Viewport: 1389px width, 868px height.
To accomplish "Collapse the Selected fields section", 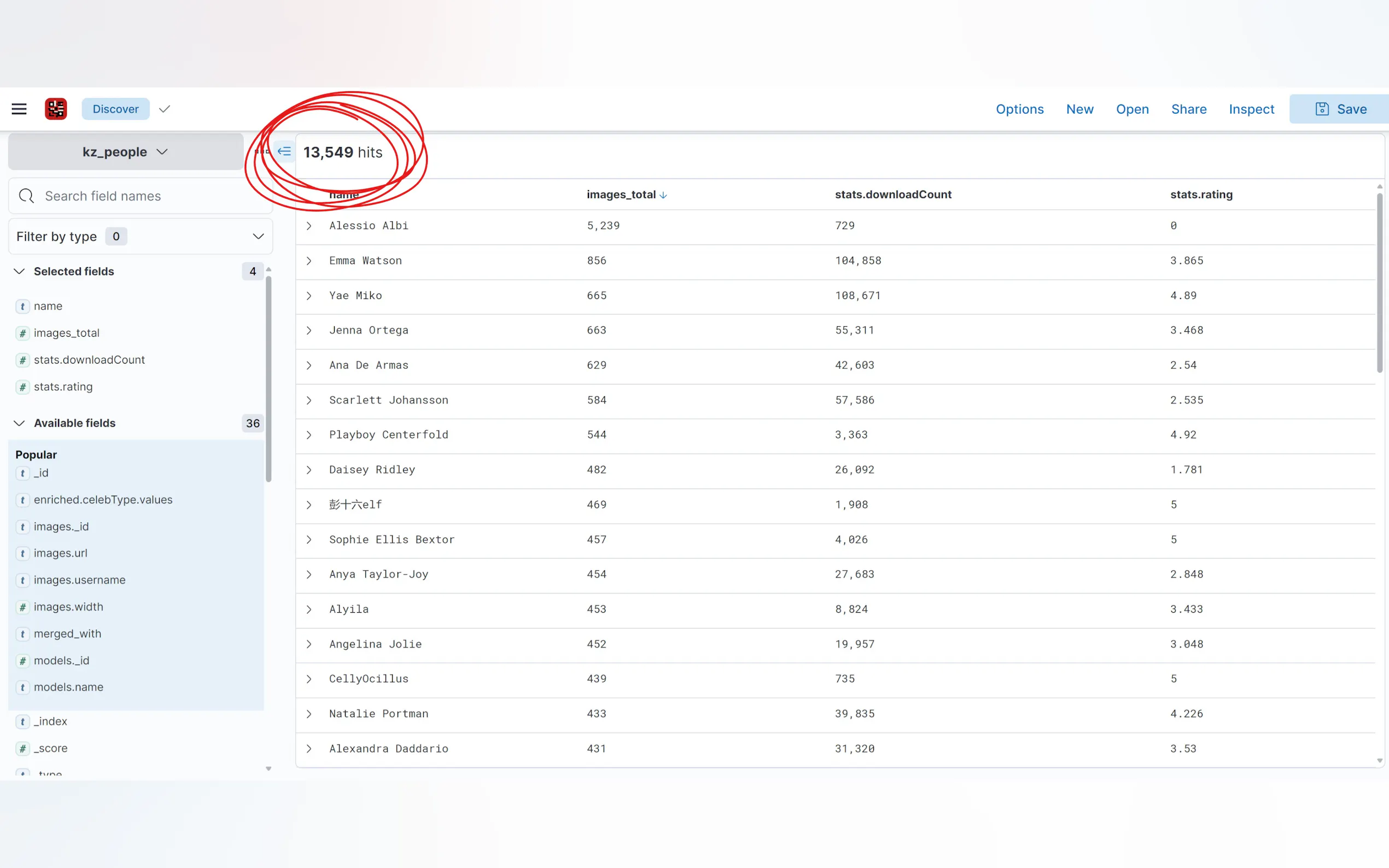I will (20, 272).
